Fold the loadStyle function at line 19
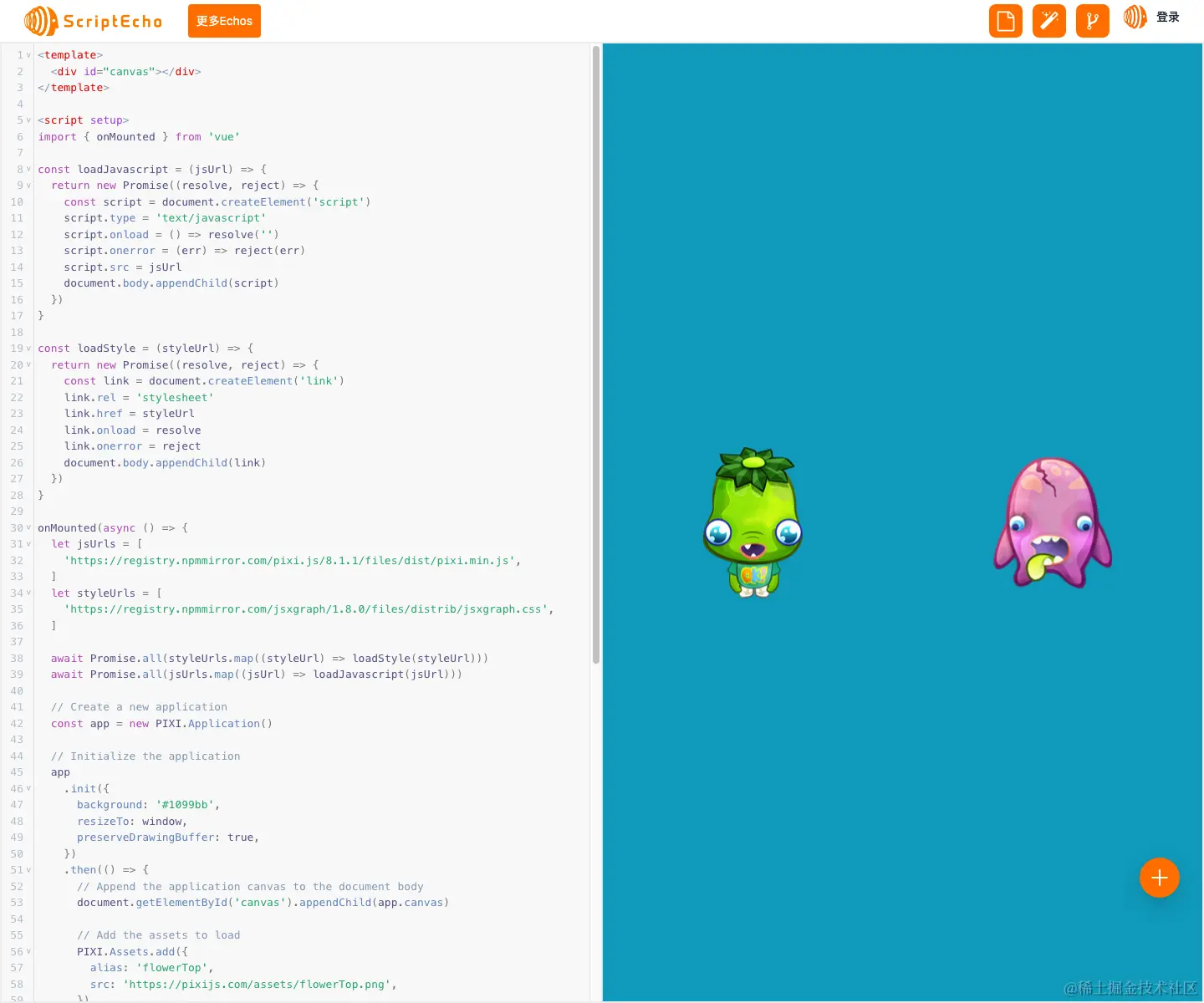The image size is (1204, 1003). click(x=28, y=349)
